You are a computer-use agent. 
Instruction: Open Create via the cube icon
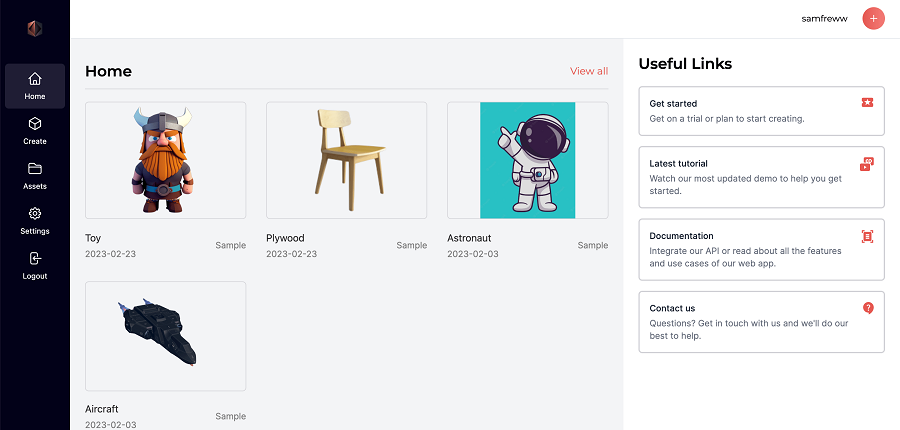point(35,124)
